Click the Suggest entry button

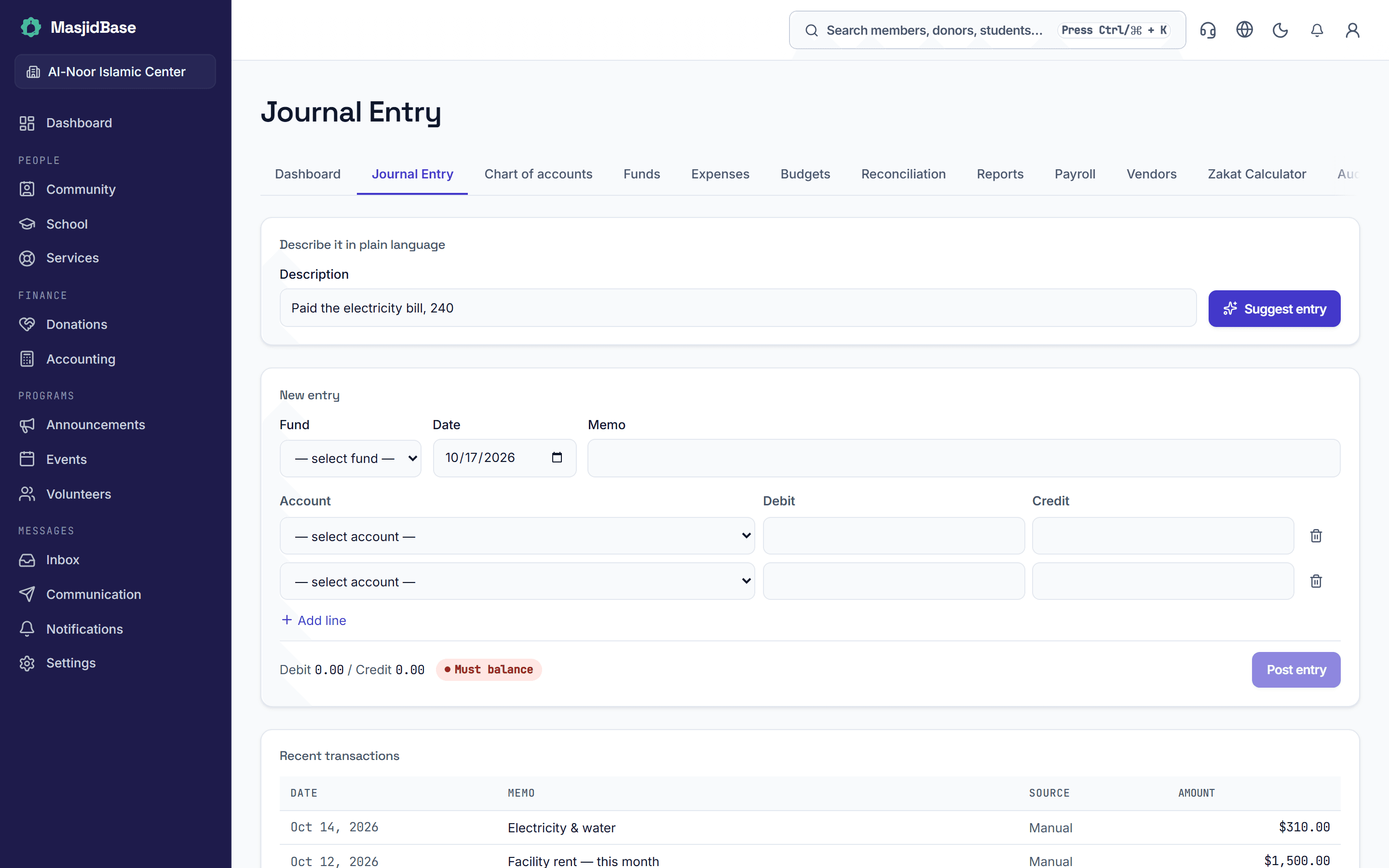point(1274,309)
